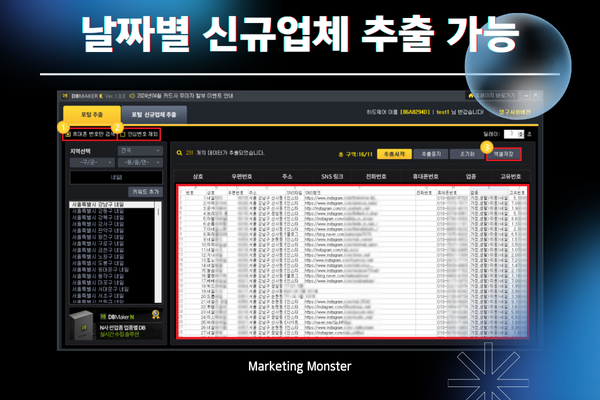This screenshot has height=400, width=600.
Task: Click the 고유번호 column header
Action: (x=510, y=176)
